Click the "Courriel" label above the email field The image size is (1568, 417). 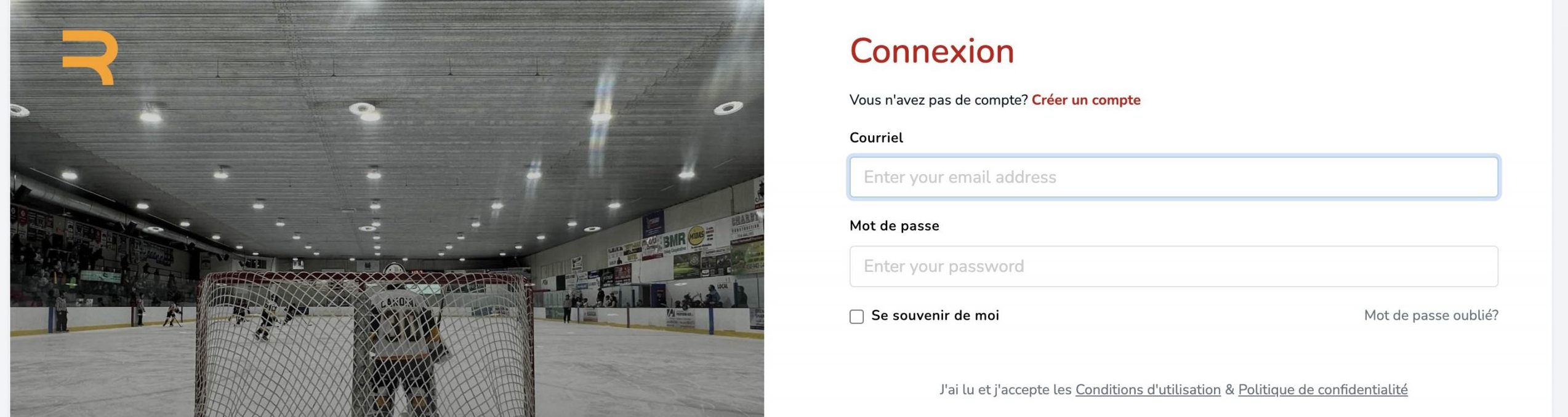876,138
